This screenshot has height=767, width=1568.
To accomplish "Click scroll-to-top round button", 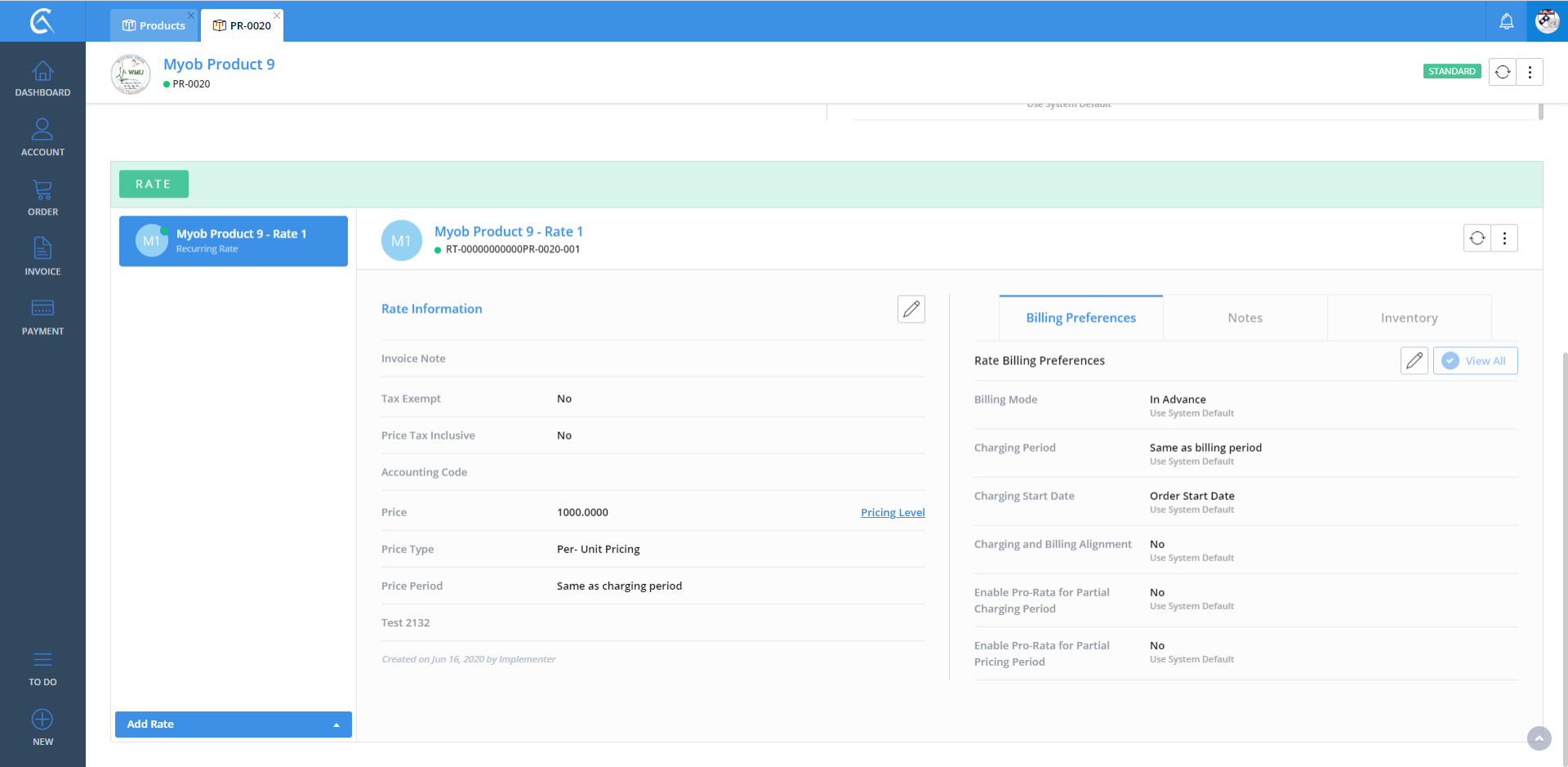I will (x=1539, y=738).
